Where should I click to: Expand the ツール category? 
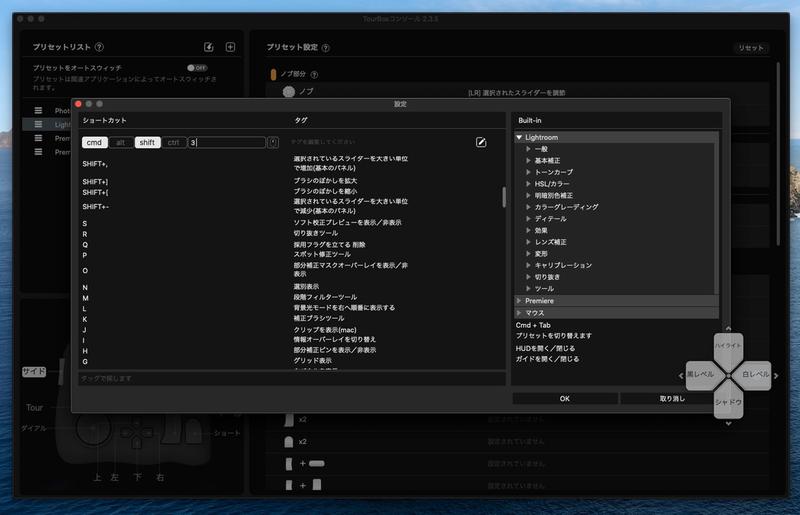point(529,288)
